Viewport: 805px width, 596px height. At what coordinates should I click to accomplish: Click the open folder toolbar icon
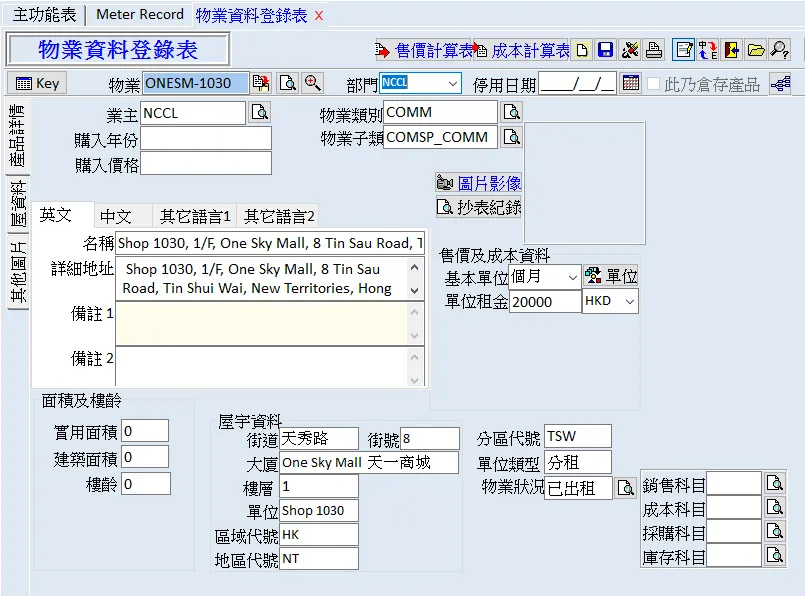point(756,50)
